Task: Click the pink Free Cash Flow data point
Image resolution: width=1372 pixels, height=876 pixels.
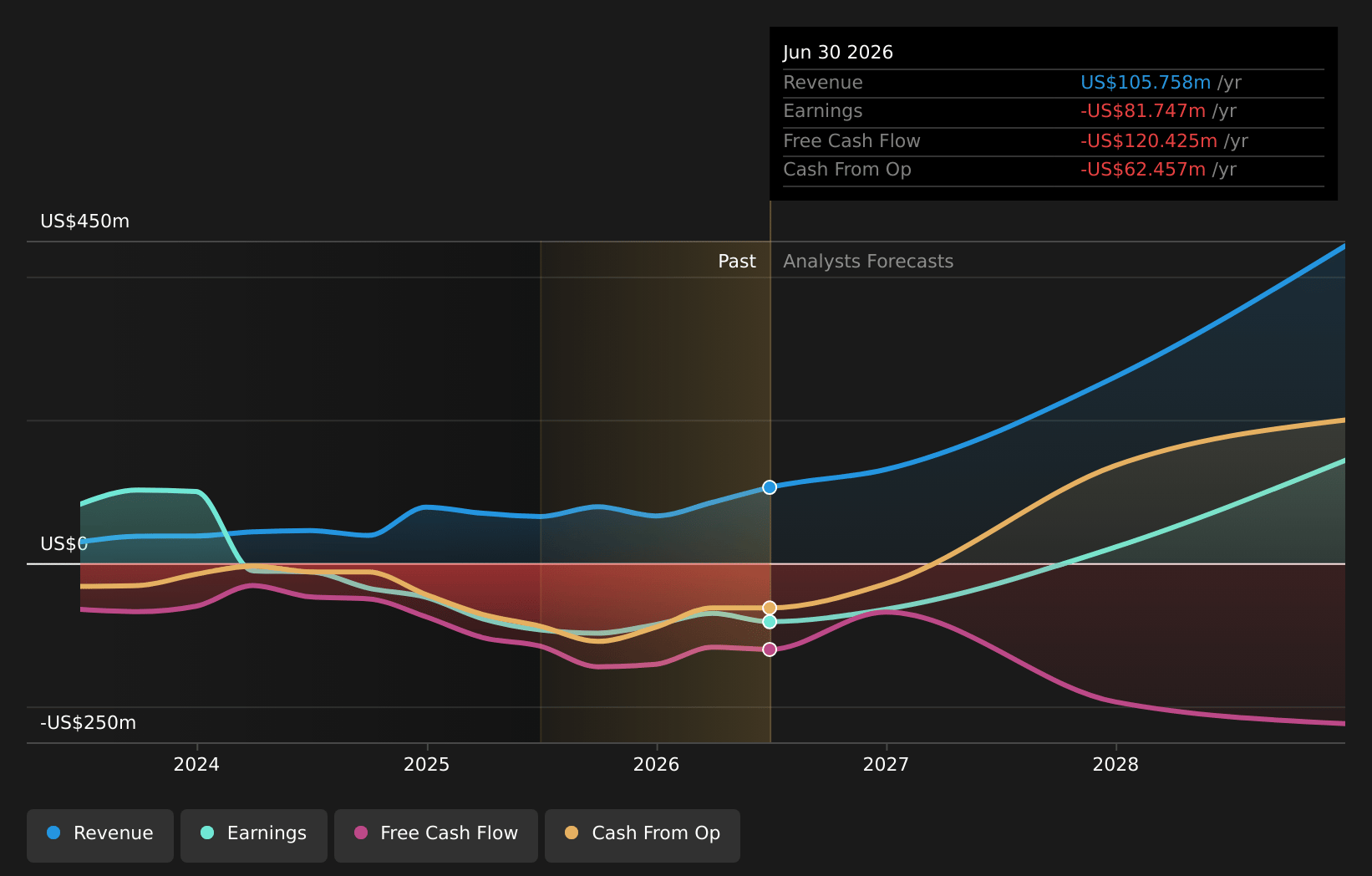Action: [770, 649]
